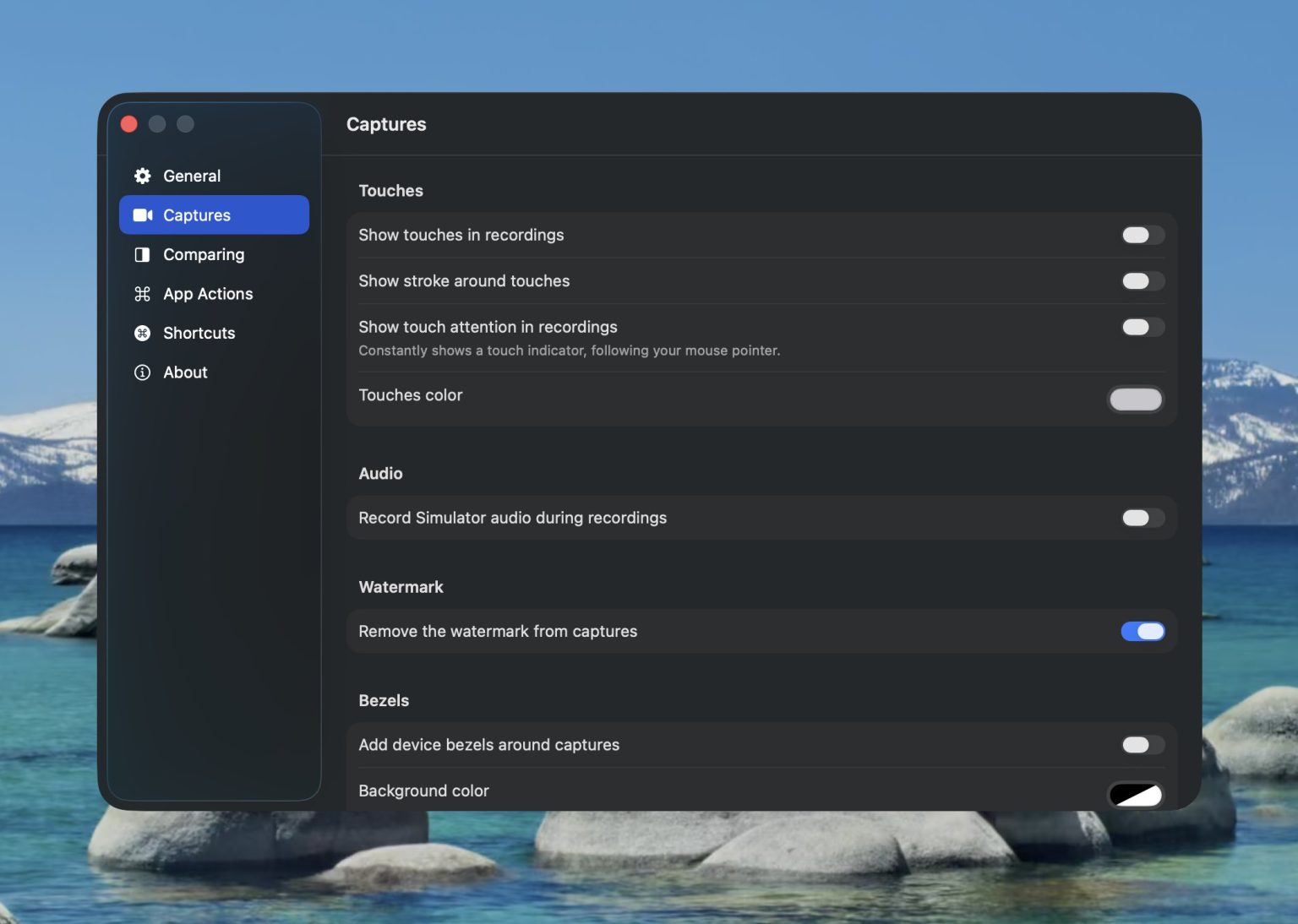Navigate to the About page

click(x=184, y=372)
